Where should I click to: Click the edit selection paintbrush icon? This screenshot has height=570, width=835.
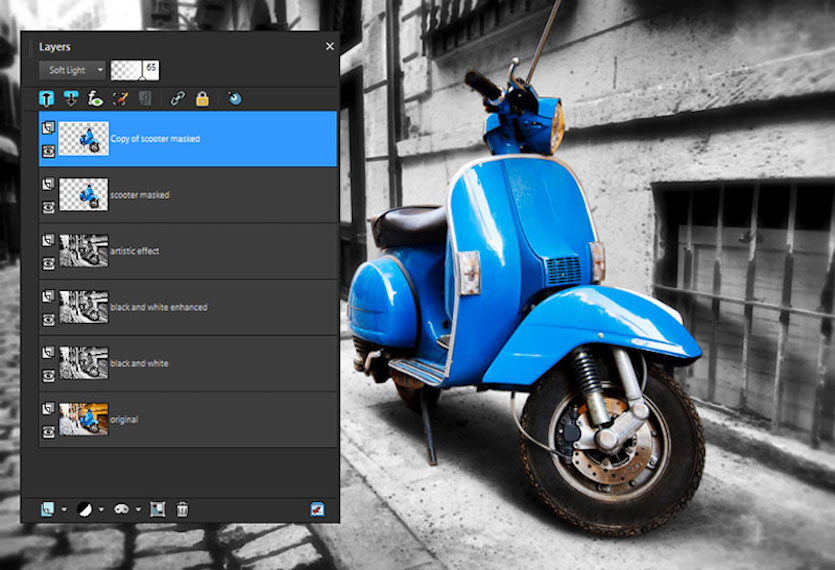(x=120, y=99)
